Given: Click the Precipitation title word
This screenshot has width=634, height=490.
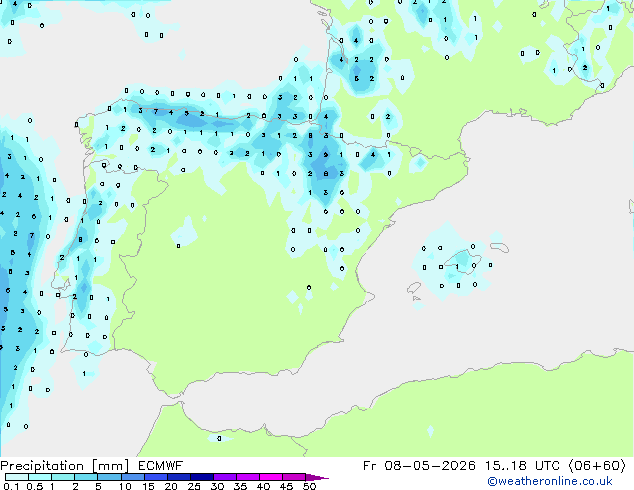Looking at the screenshot, I should (42, 466).
